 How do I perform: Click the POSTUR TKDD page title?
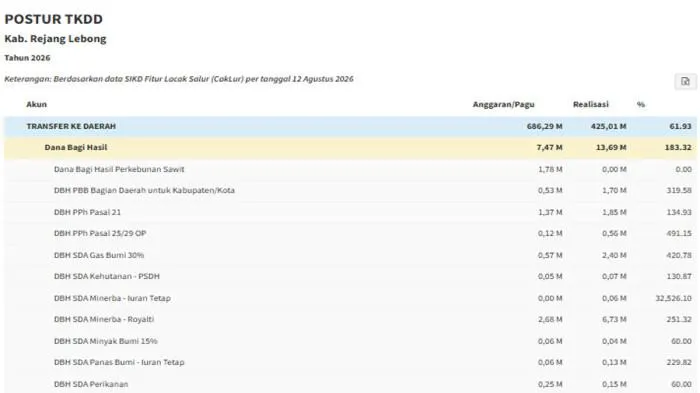(x=54, y=19)
